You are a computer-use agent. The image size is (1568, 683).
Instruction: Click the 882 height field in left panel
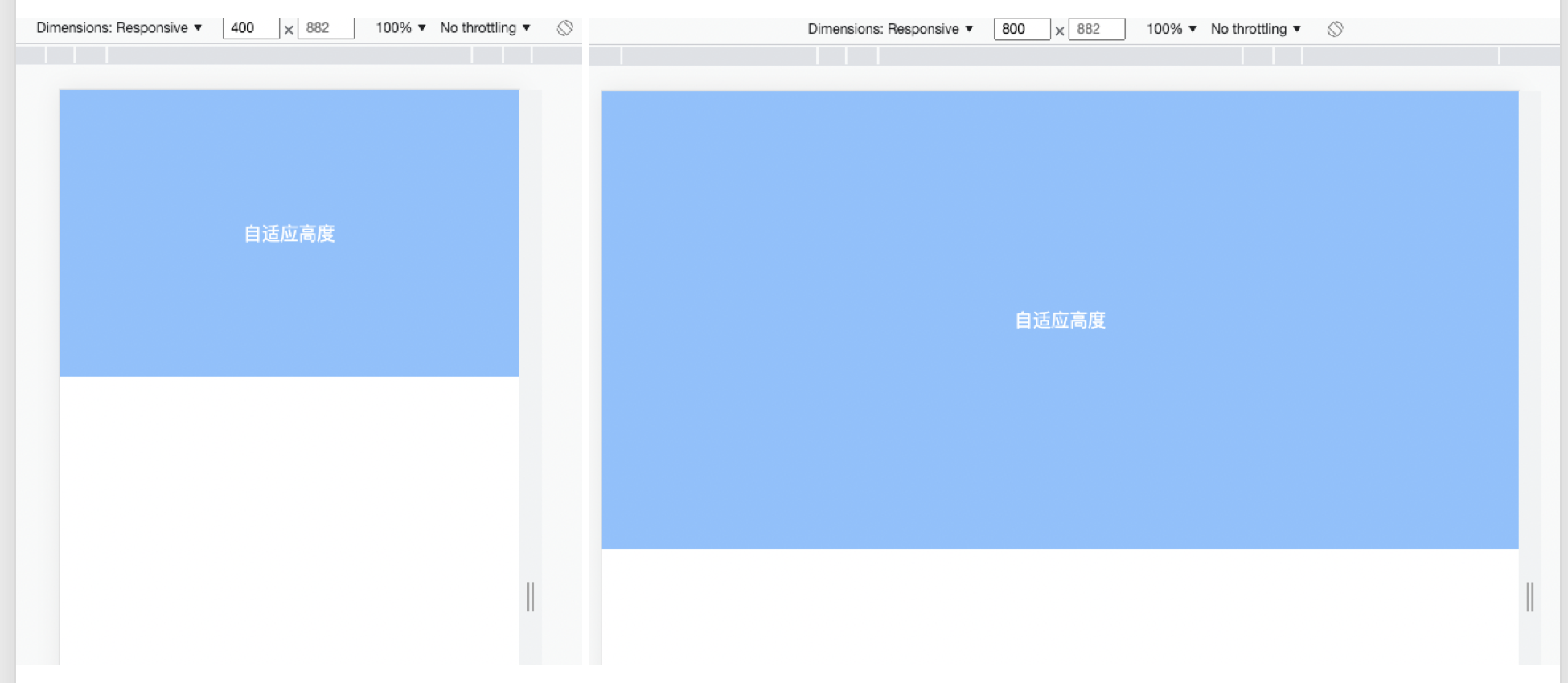[x=326, y=28]
